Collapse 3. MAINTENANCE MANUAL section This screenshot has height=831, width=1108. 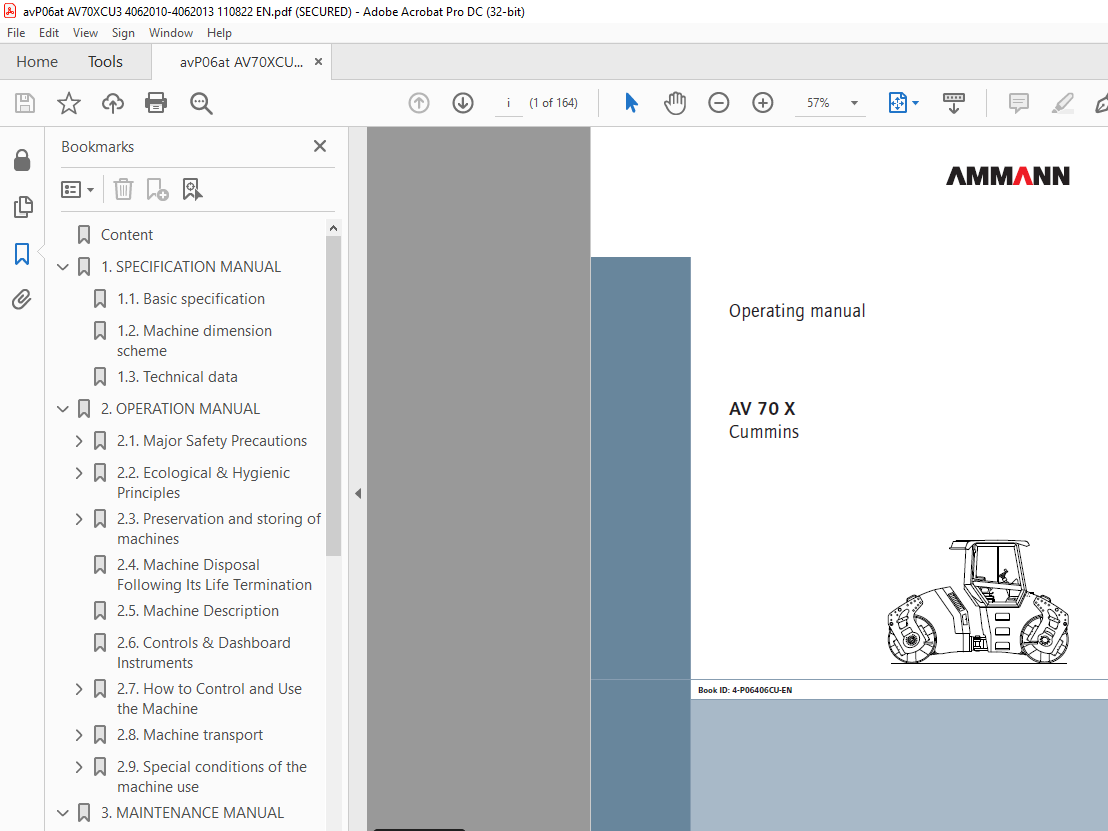63,813
